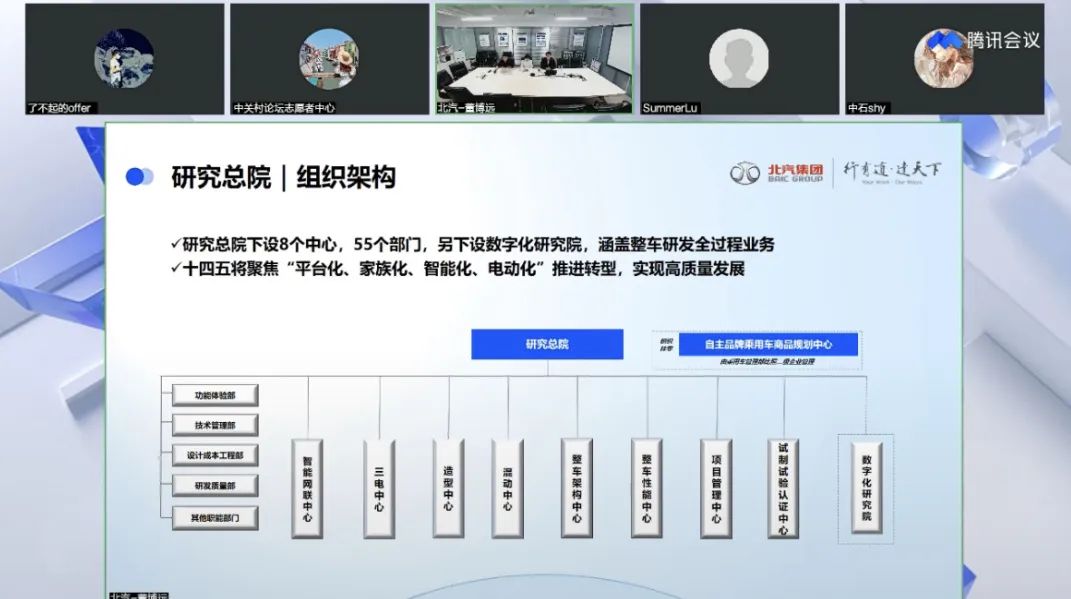1071x599 pixels.
Task: Select the SummerLu default avatar
Action: (739, 57)
